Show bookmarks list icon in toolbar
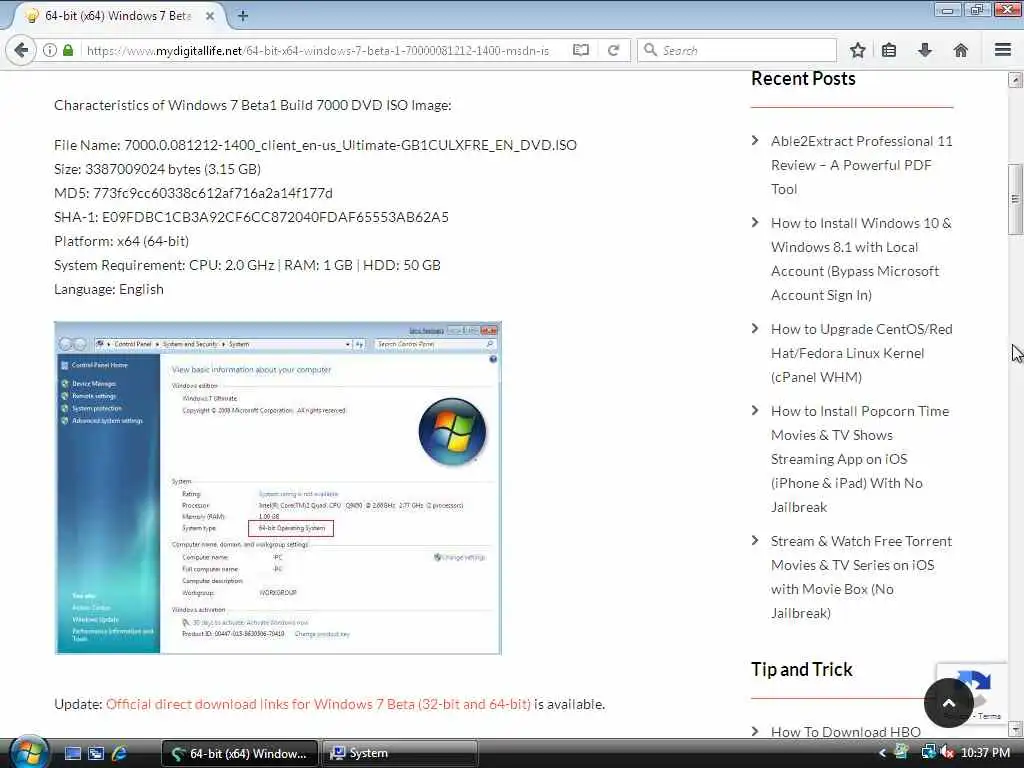 [x=889, y=50]
